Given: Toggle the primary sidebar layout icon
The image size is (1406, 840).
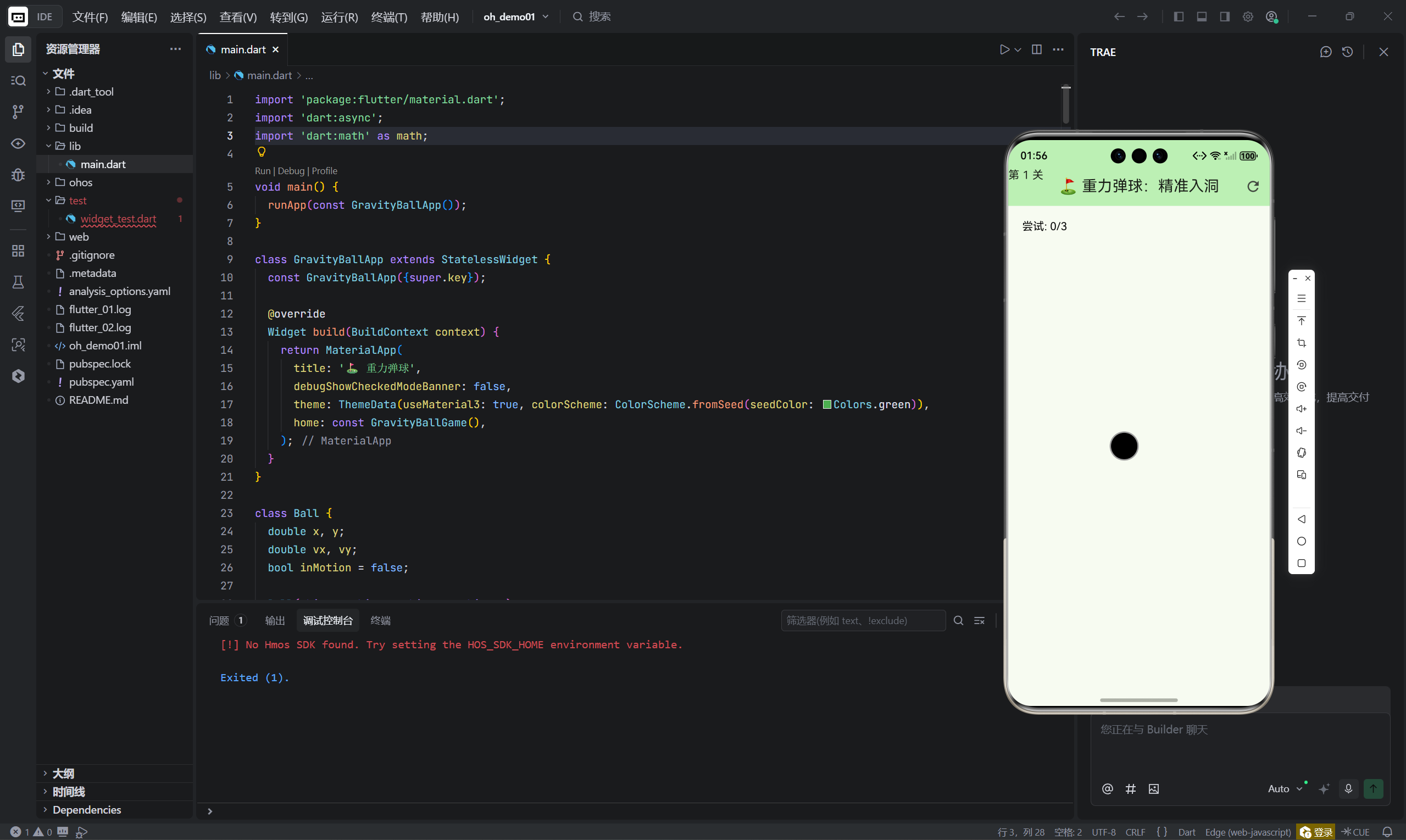Looking at the screenshot, I should (x=1179, y=17).
